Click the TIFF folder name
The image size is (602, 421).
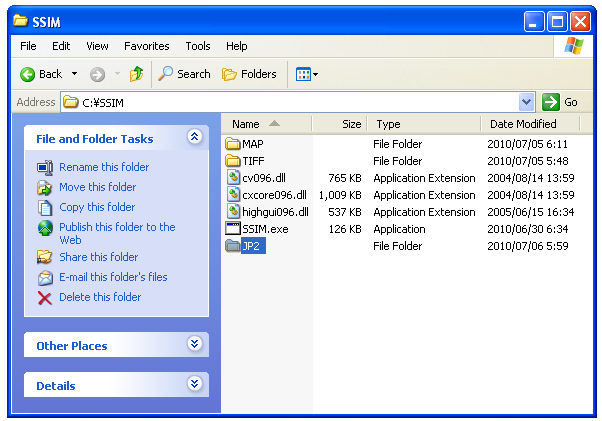click(253, 161)
